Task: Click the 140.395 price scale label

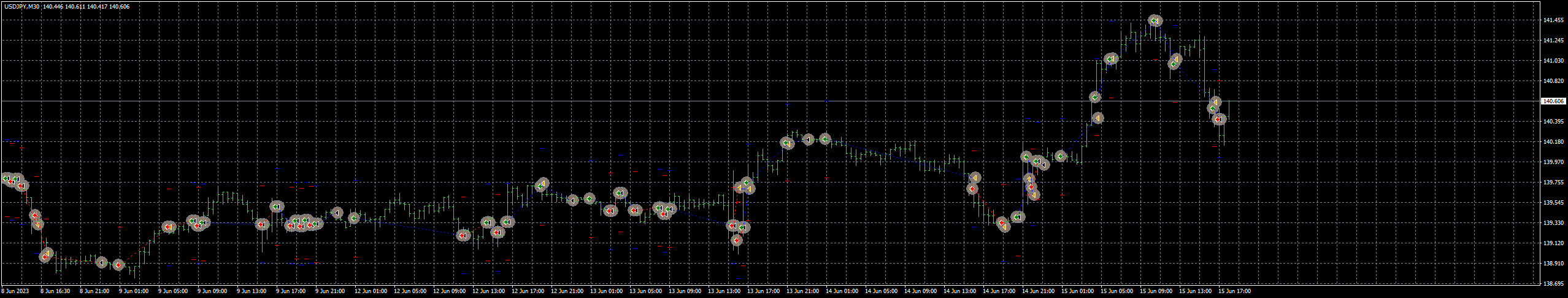Action: (x=1552, y=122)
